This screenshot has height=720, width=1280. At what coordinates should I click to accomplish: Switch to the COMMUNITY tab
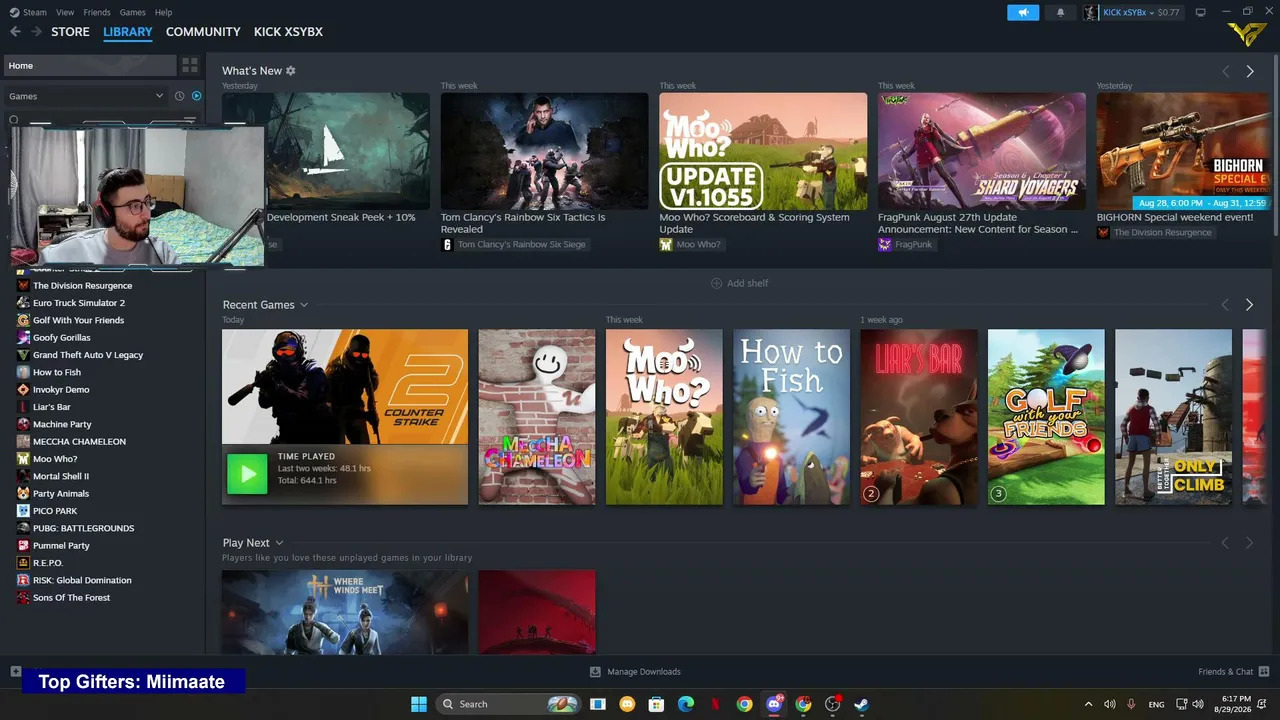pos(203,32)
